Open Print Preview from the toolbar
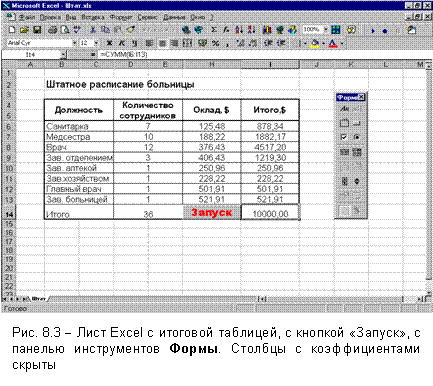This screenshot has width=433, height=386. click(65, 30)
